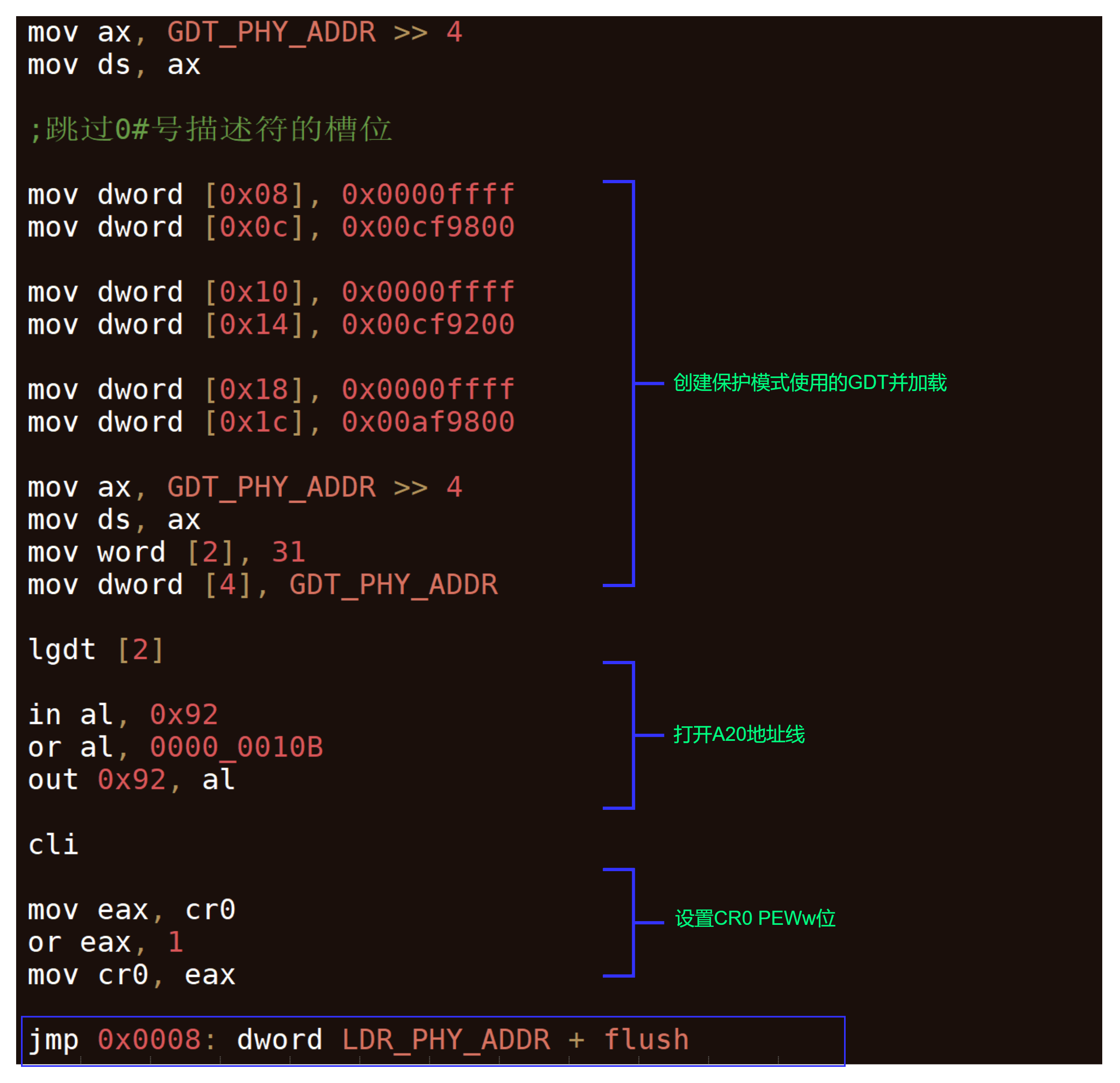Click the CR0 PE bit annotation label

[x=754, y=918]
